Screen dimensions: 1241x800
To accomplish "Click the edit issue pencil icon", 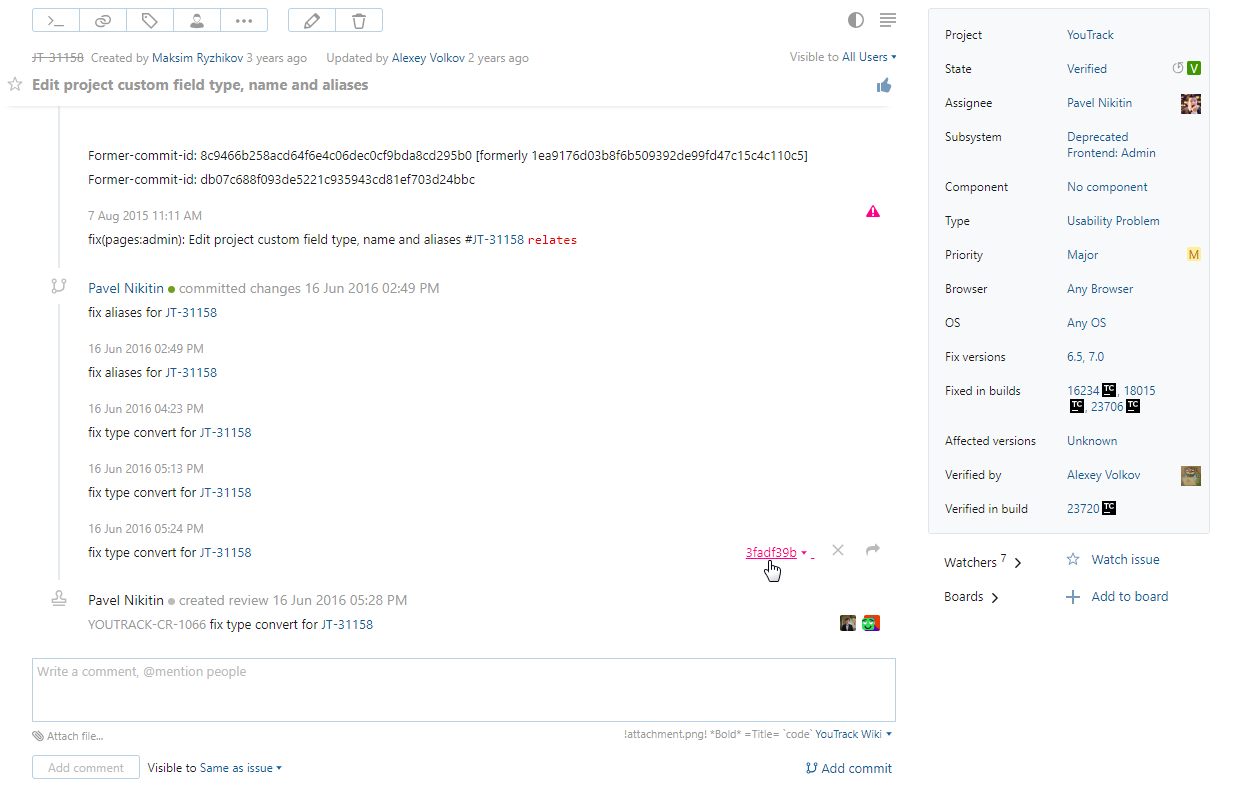I will (x=312, y=19).
